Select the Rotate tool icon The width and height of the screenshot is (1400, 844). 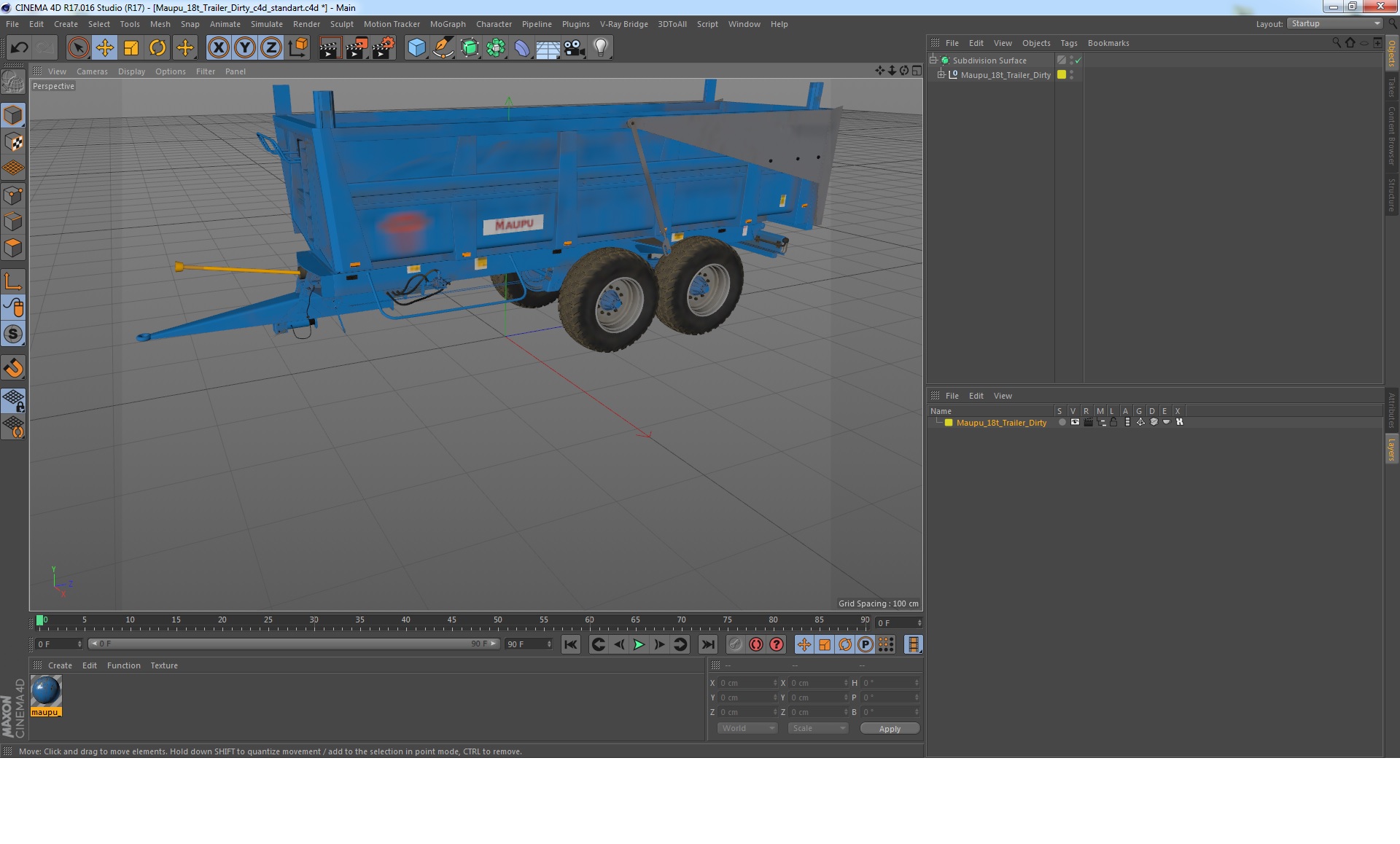pos(157,48)
